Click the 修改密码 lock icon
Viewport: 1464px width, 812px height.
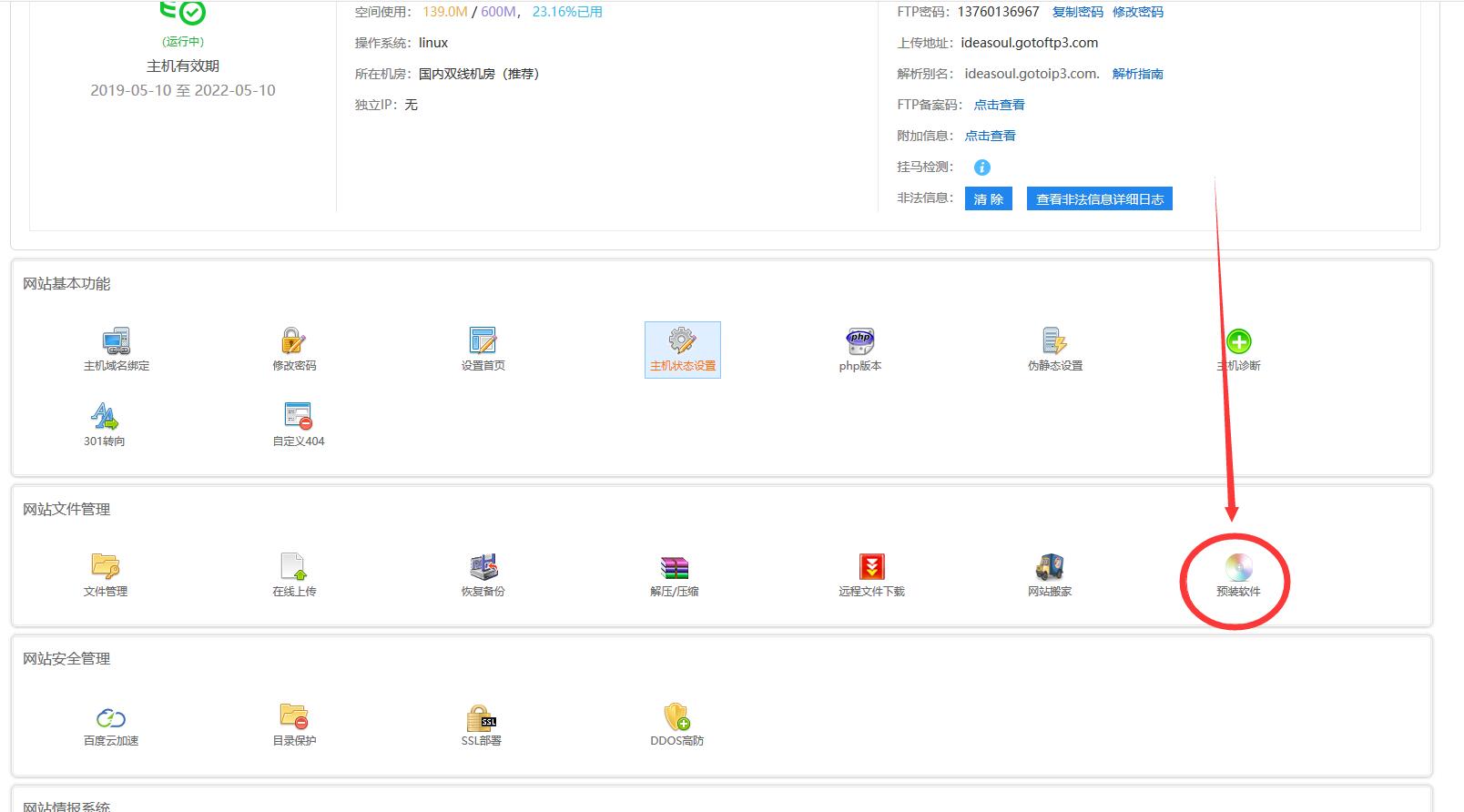(x=293, y=340)
